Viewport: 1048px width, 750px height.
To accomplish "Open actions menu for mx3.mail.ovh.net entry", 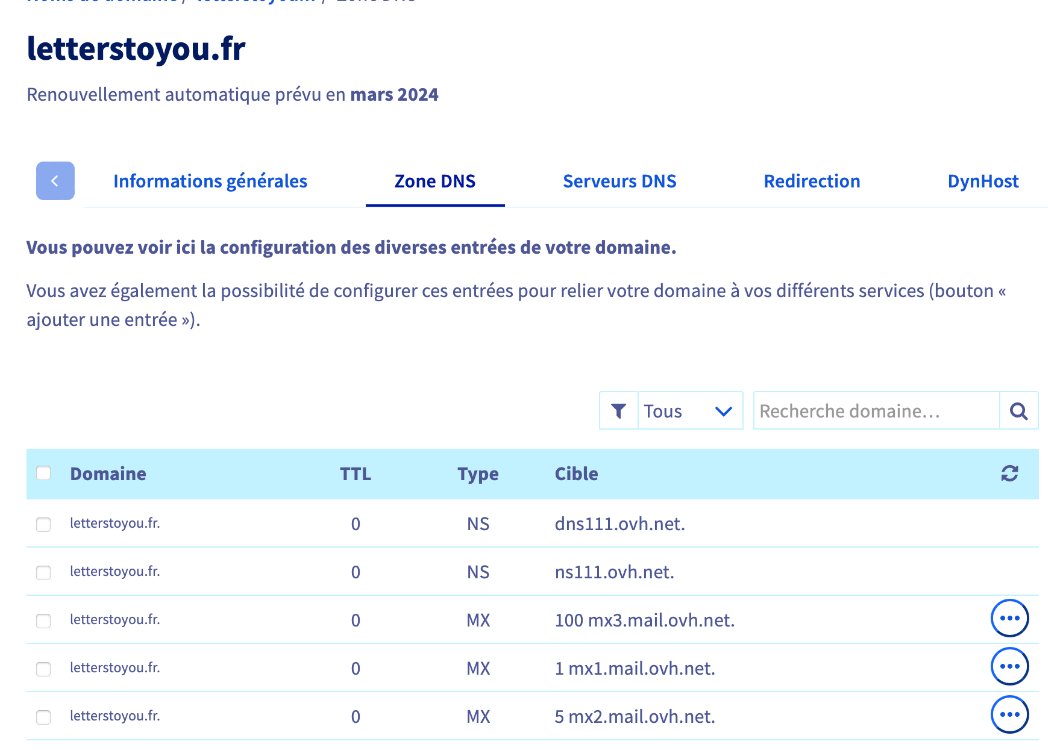I will click(x=1009, y=618).
